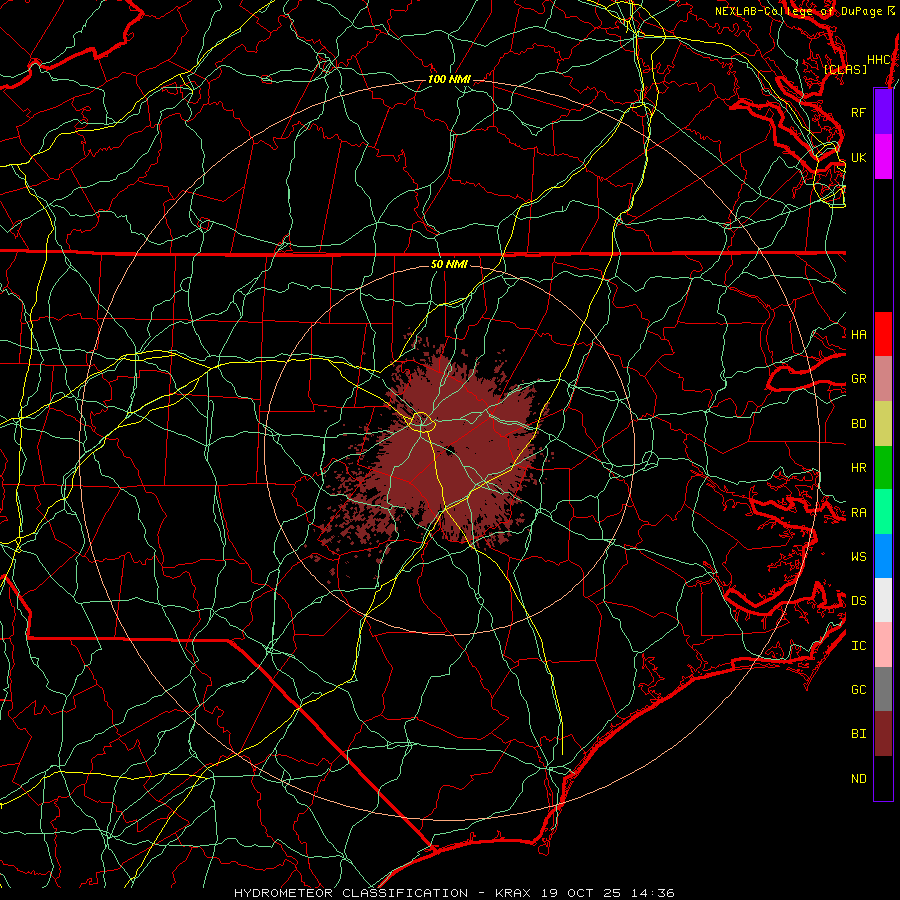Click the 19 OCT 25 date text
Screen dimensions: 900x900
click(x=581, y=893)
